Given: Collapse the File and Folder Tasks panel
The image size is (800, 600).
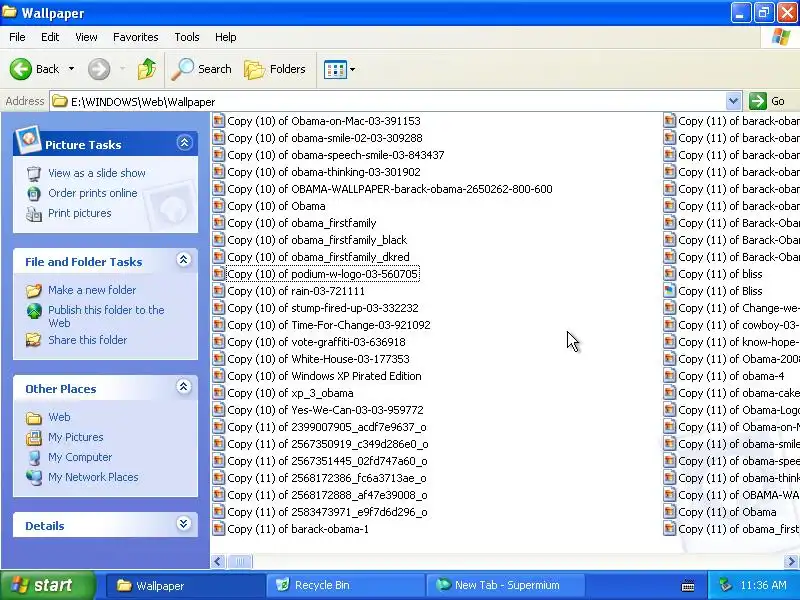Looking at the screenshot, I should tap(184, 260).
